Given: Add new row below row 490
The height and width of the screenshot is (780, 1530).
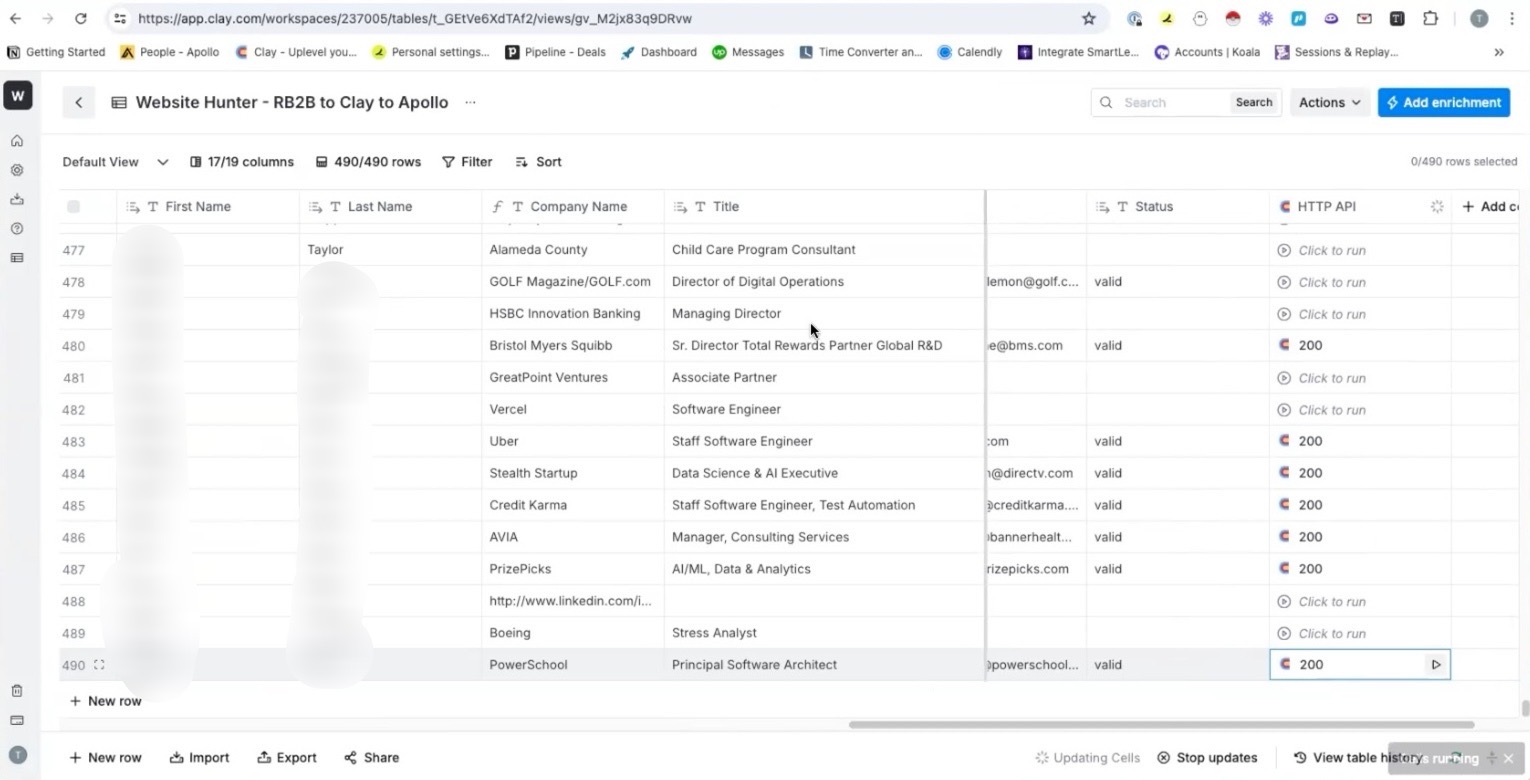Looking at the screenshot, I should tap(105, 701).
